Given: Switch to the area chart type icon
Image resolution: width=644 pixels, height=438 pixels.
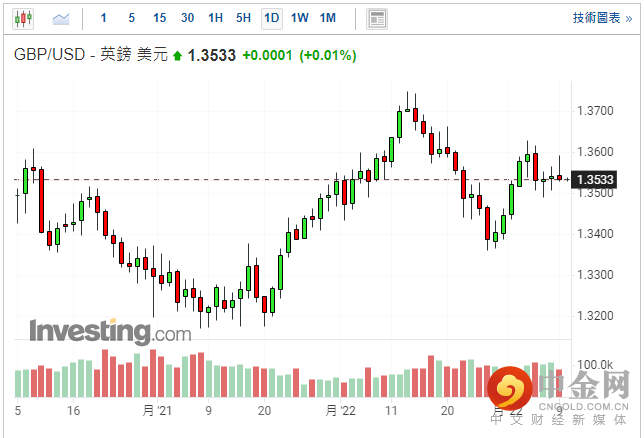Looking at the screenshot, I should coord(61,18).
